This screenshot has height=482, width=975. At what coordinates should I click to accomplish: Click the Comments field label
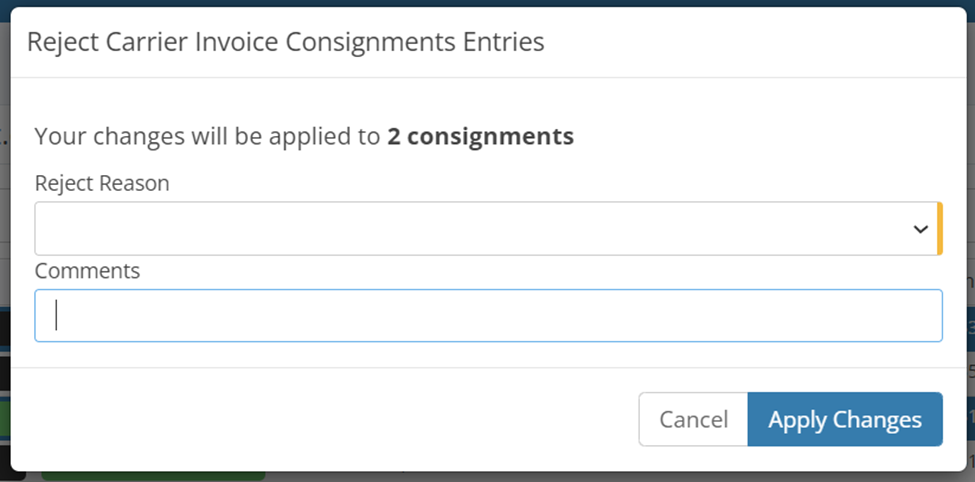point(87,270)
